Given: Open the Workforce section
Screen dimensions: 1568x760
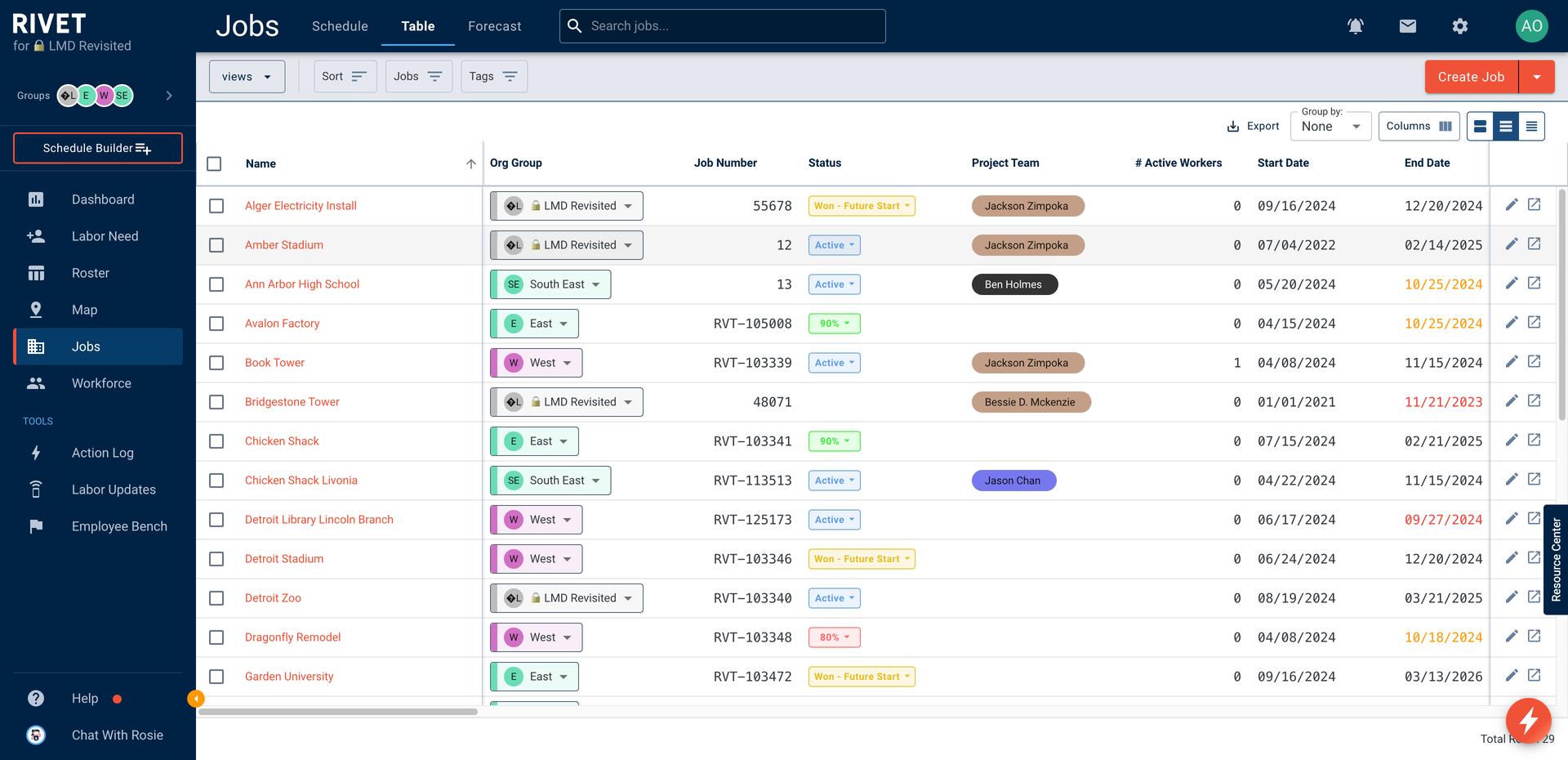Looking at the screenshot, I should coord(101,382).
